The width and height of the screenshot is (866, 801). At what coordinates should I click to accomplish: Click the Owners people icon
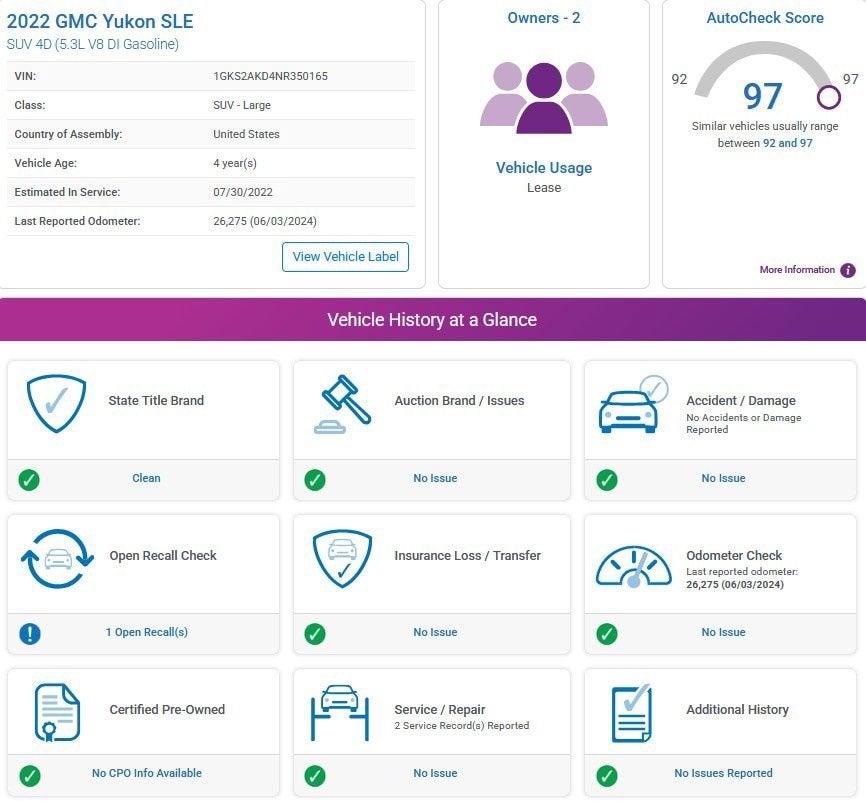[544, 98]
